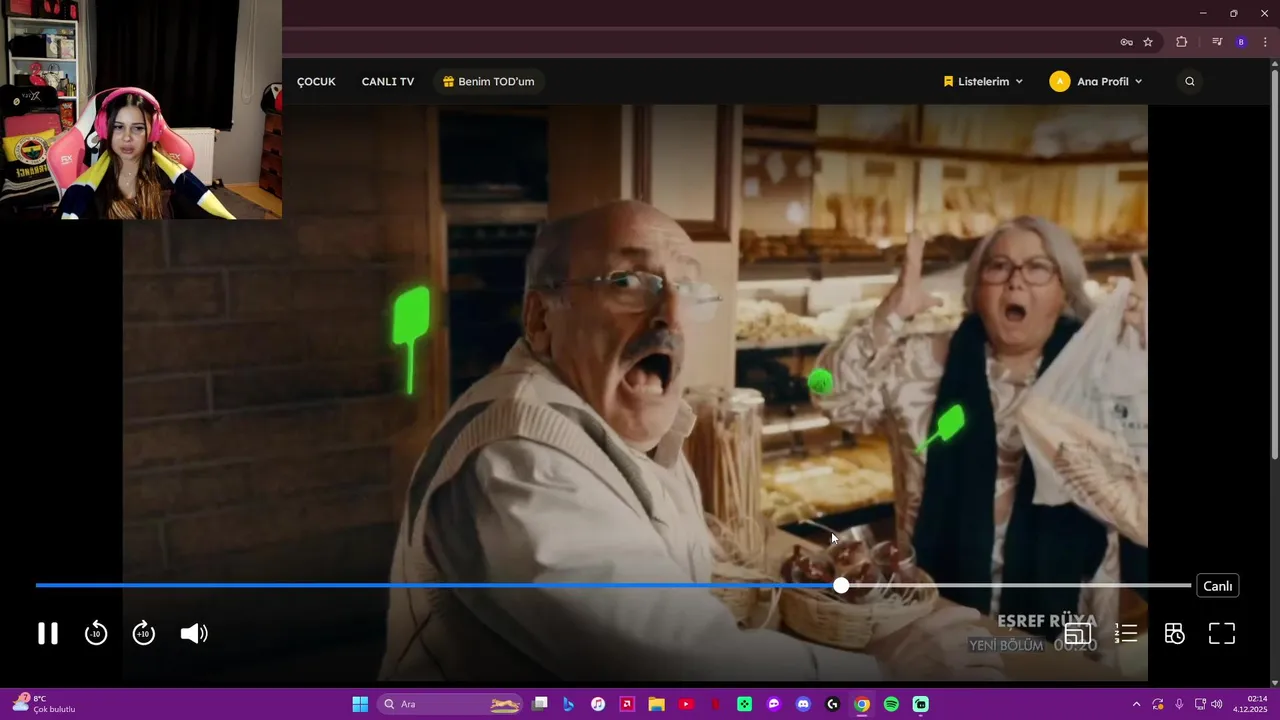Open the broadcast schedule guide icon

click(x=1175, y=633)
